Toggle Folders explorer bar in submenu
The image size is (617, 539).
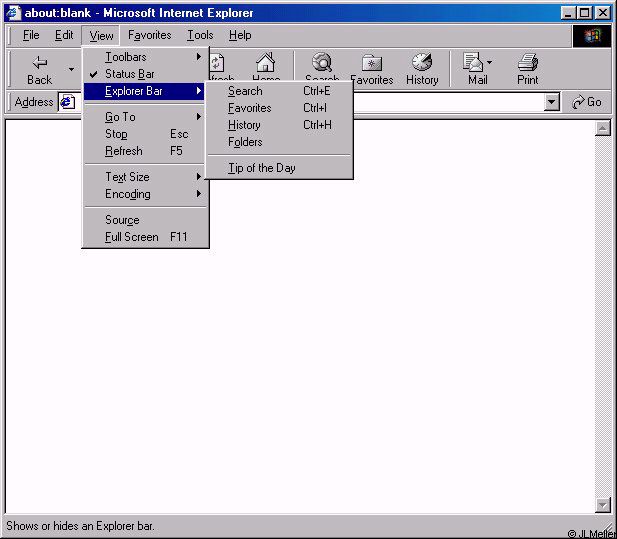click(x=245, y=142)
